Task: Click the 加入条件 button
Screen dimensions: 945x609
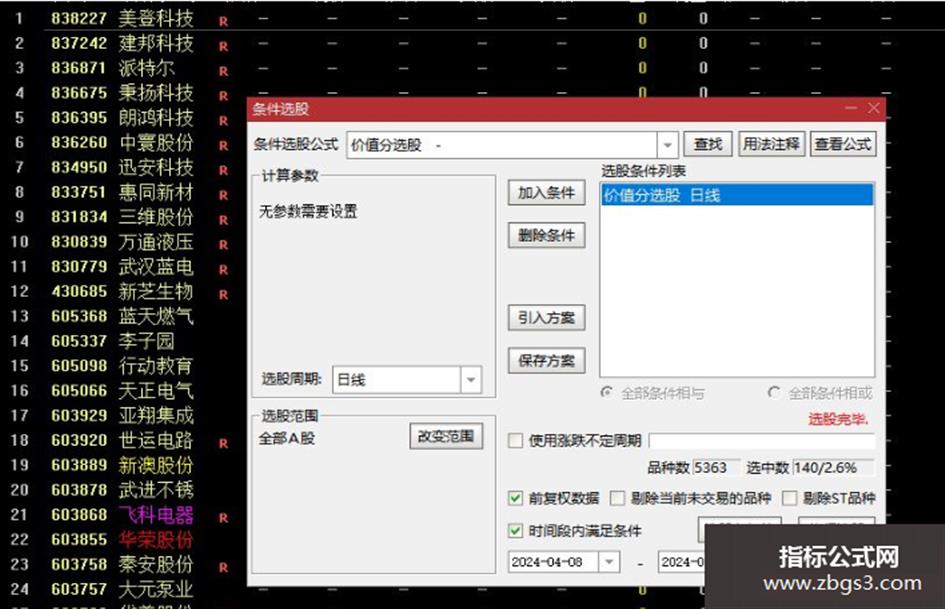Action: point(547,193)
